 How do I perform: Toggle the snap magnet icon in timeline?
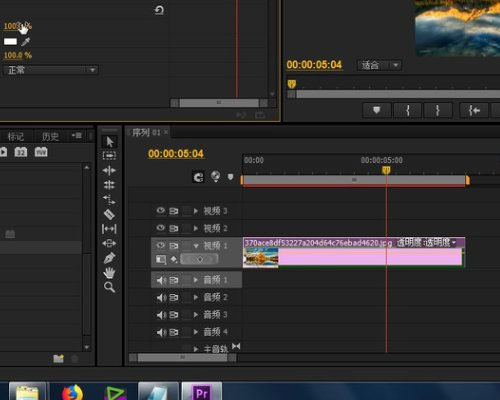[x=198, y=177]
